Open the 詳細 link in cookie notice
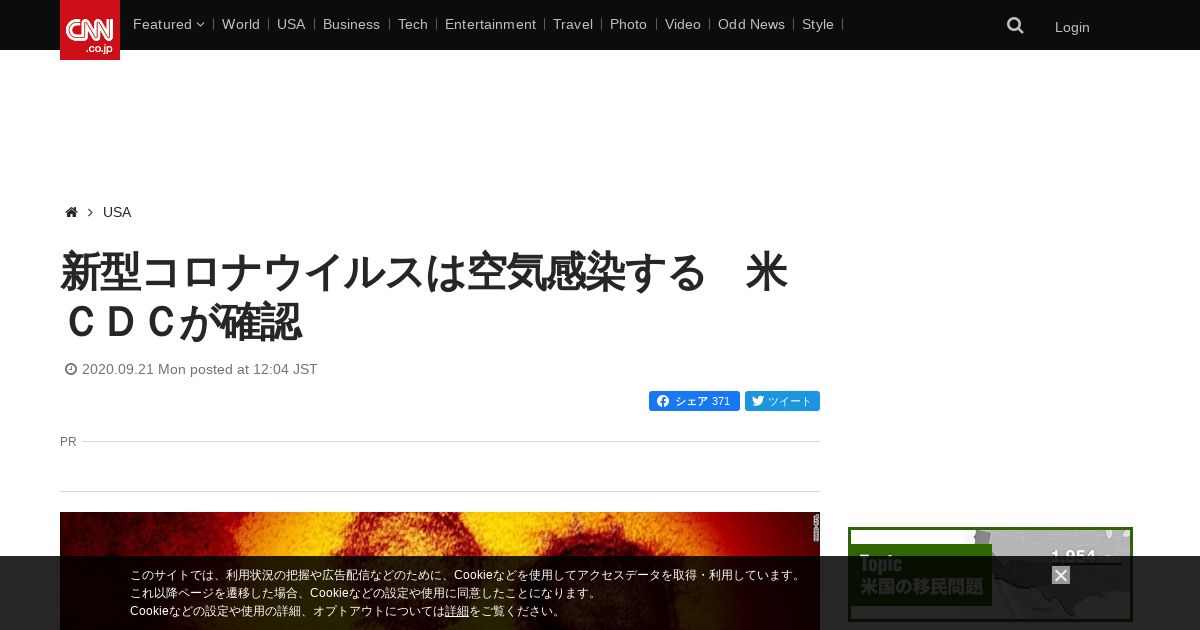Viewport: 1200px width, 630px height. point(457,611)
